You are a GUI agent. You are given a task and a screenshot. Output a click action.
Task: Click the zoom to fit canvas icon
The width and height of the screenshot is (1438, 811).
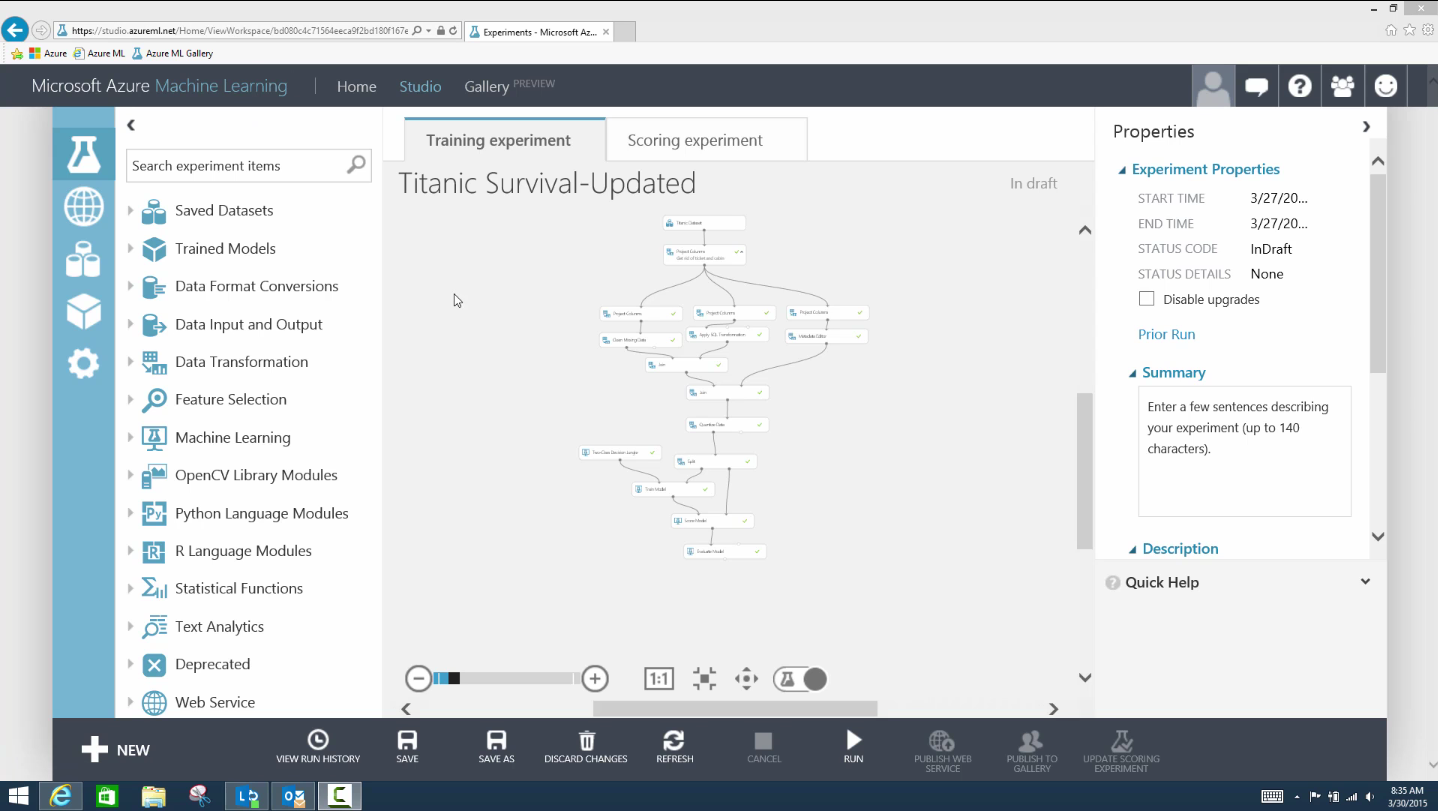click(x=705, y=679)
